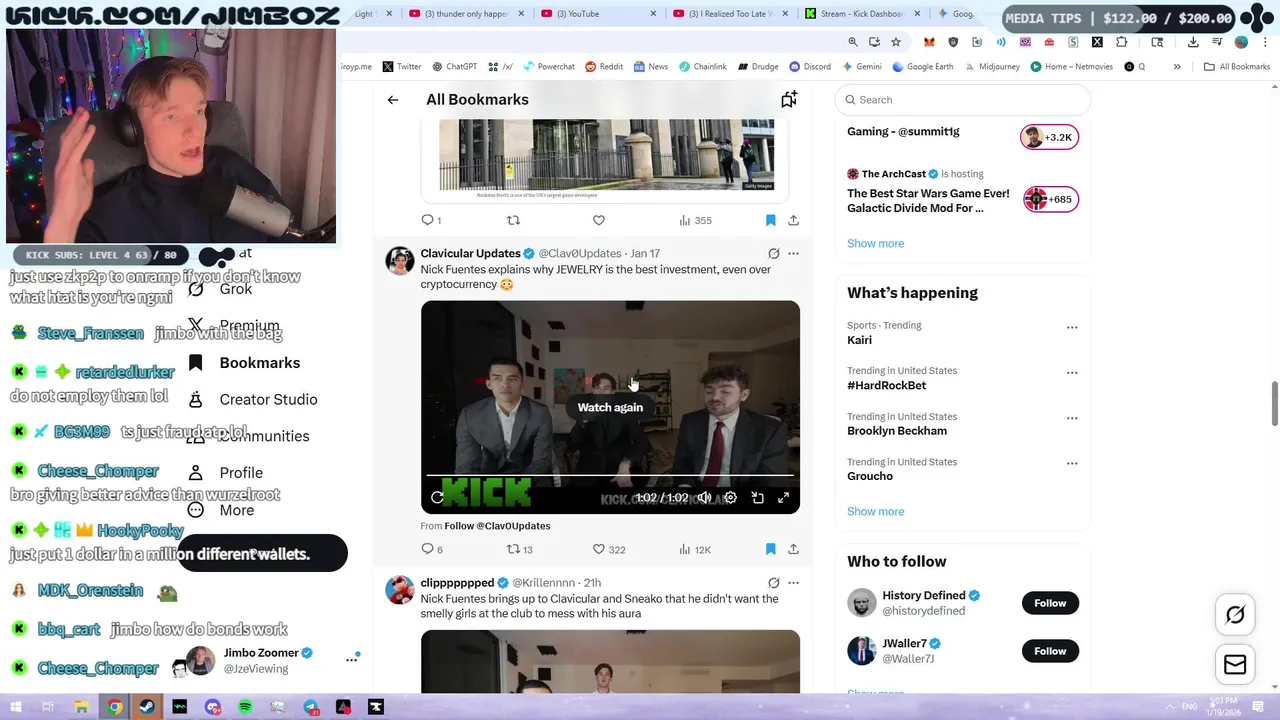Viewport: 1280px width, 720px height.
Task: Open Telegram from the taskbar
Action: pos(311,707)
